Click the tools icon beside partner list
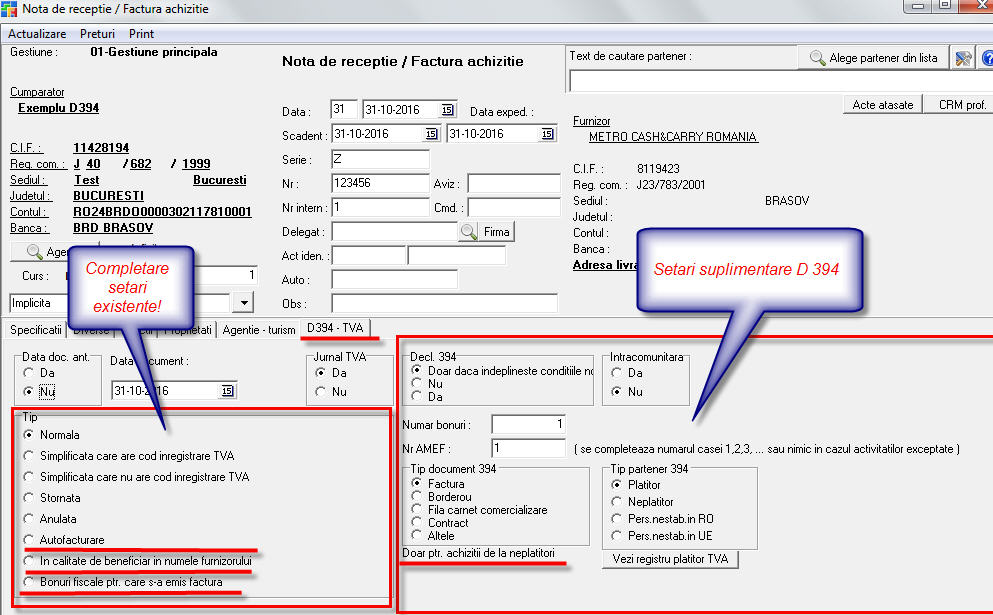This screenshot has height=615, width=993. (962, 58)
